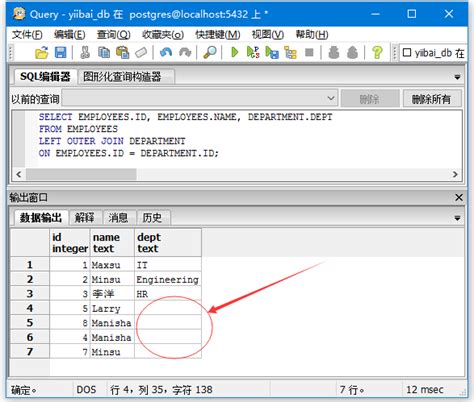Open the 收藏夹(o) menu
This screenshot has height=402, width=474.
point(163,34)
